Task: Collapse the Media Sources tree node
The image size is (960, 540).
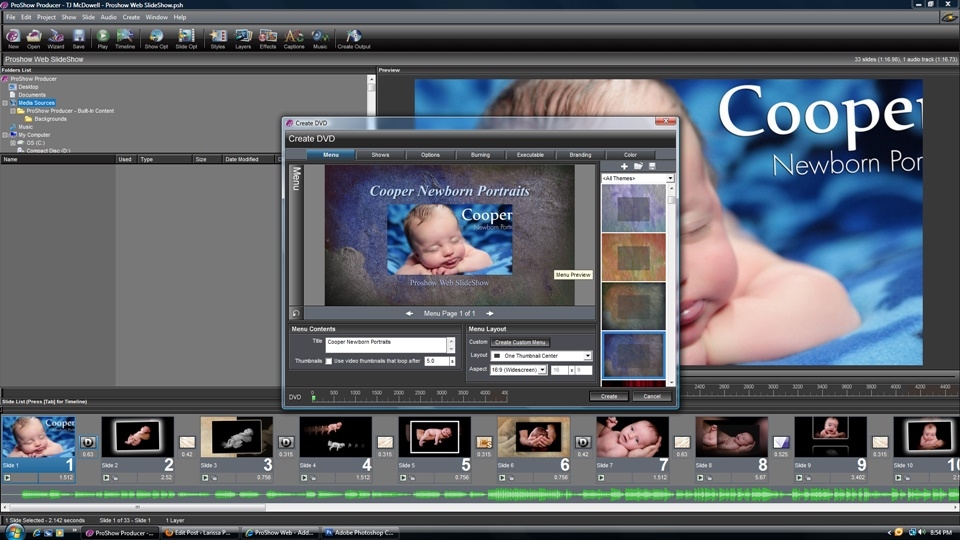Action: (5, 103)
